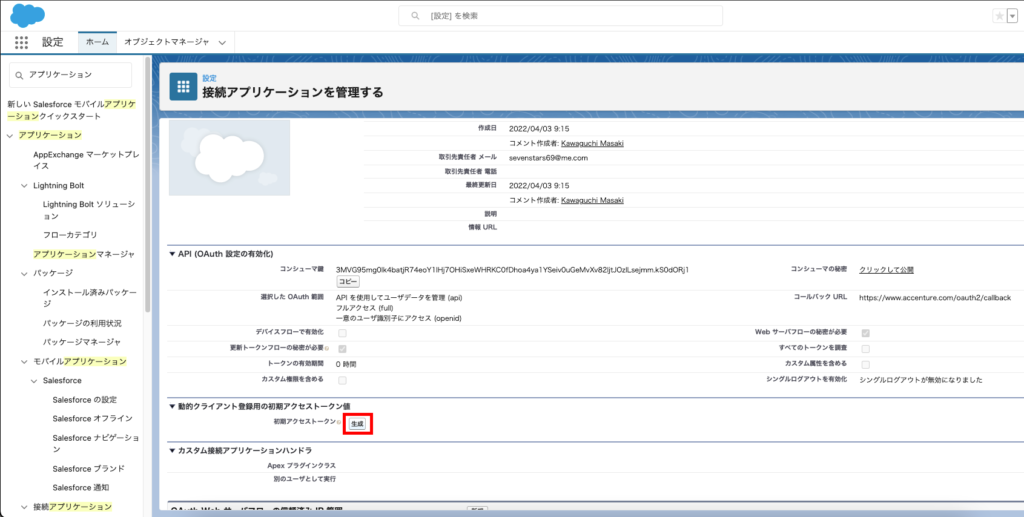Collapse the API (OAuth 設定の有効化) section
Image resolution: width=1024 pixels, height=517 pixels.
click(x=172, y=254)
